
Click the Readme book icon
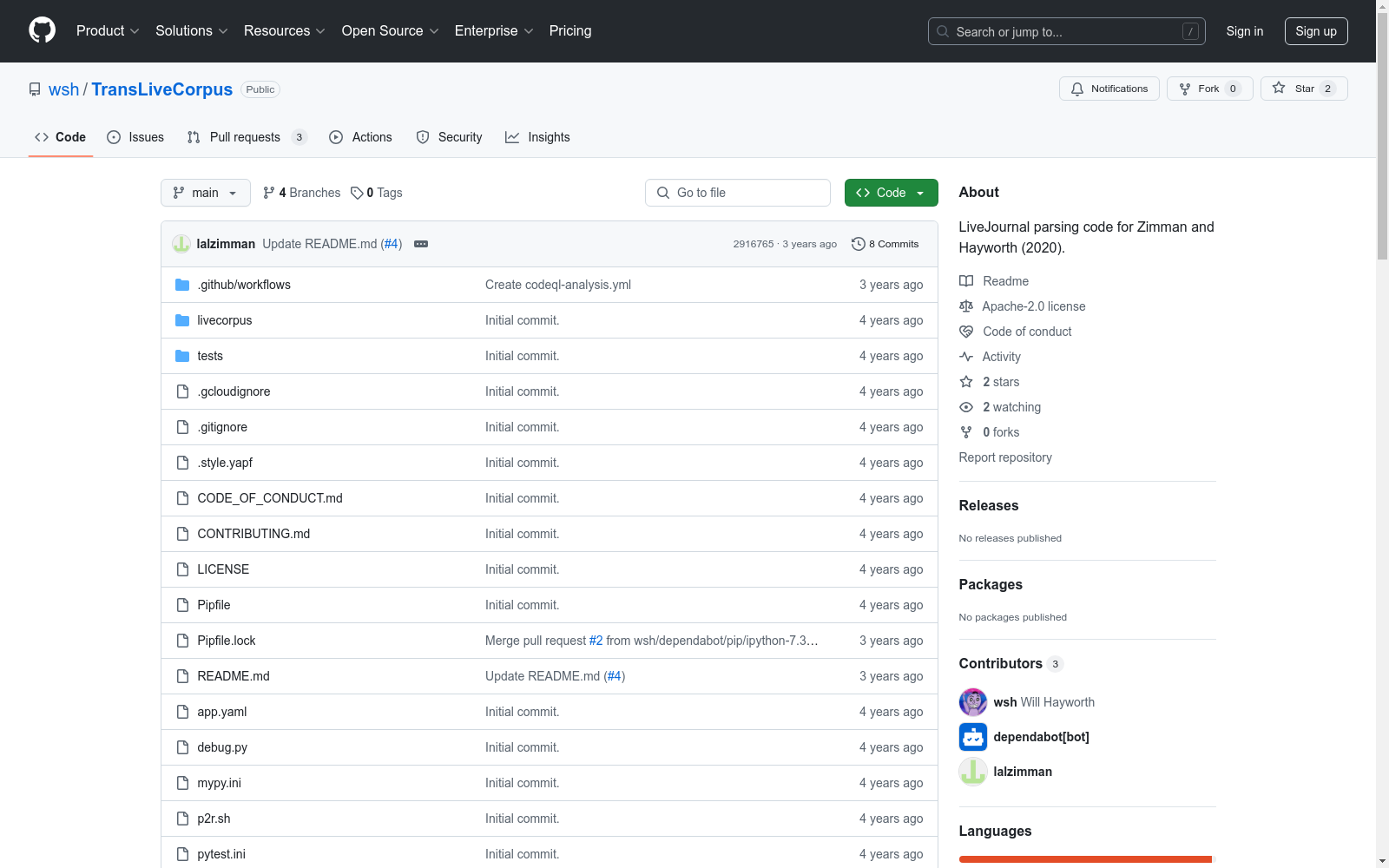pos(966,281)
